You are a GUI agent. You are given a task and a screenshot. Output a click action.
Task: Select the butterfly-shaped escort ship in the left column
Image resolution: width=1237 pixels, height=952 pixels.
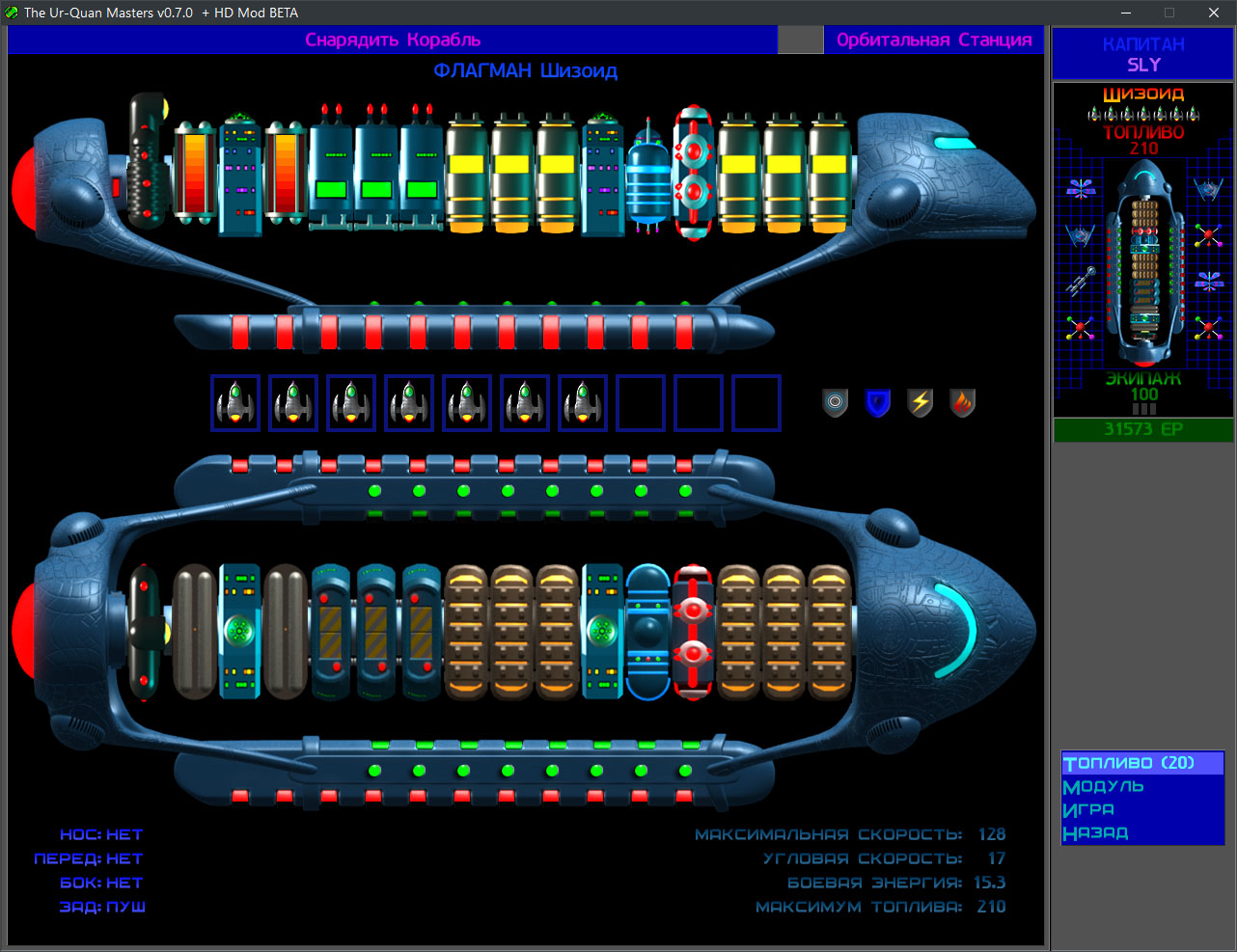(x=1081, y=188)
